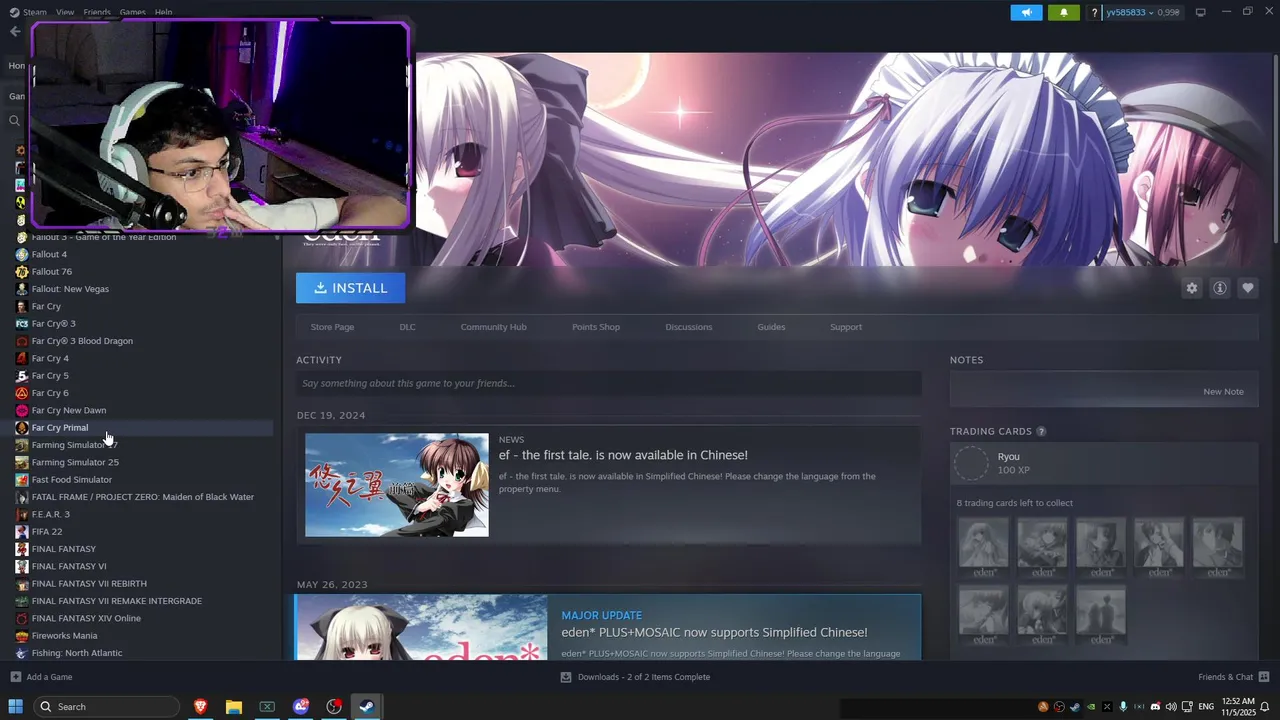The height and width of the screenshot is (720, 1280).
Task: Open the Games menu
Action: pyautogui.click(x=133, y=12)
